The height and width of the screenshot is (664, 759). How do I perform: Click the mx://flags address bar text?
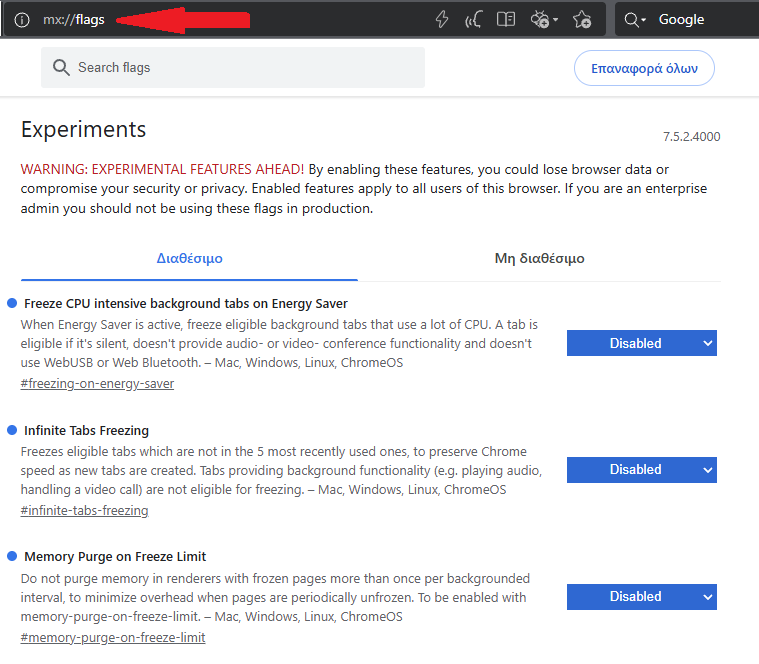point(74,20)
